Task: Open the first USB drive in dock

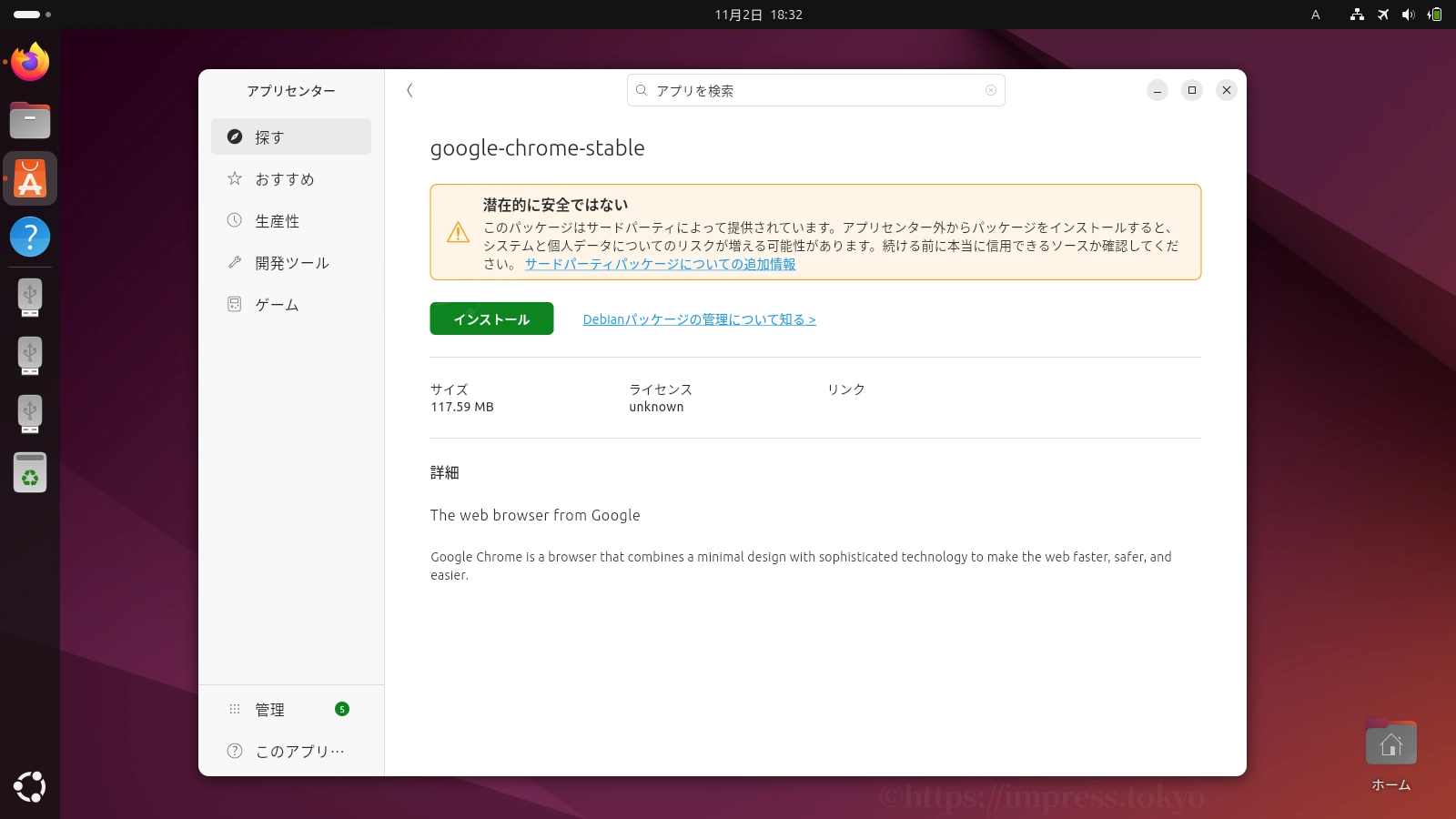Action: (30, 297)
